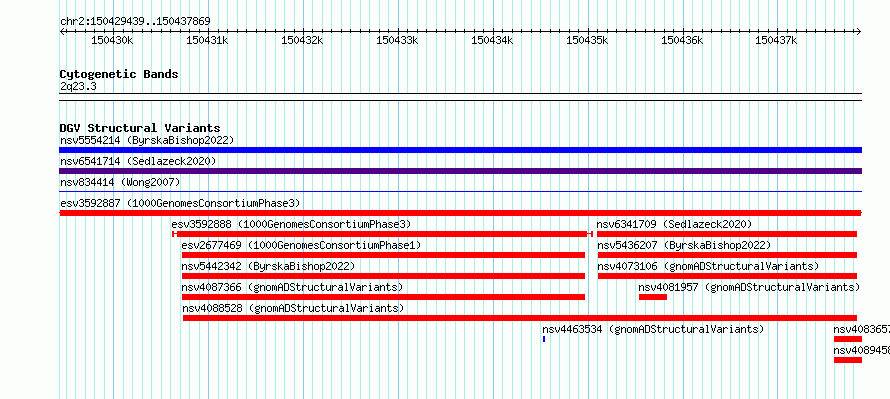
Task: Click the nsv4081957 gnomADStructuralVariants label
Action: pos(750,287)
